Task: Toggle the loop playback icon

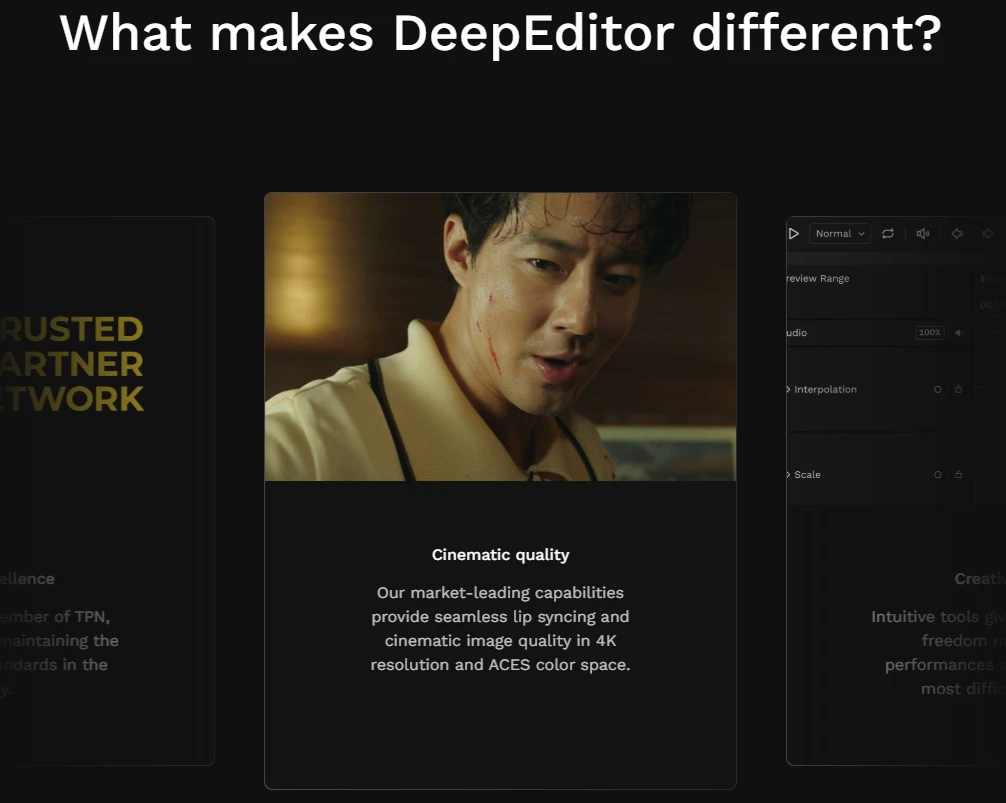Action: (888, 234)
